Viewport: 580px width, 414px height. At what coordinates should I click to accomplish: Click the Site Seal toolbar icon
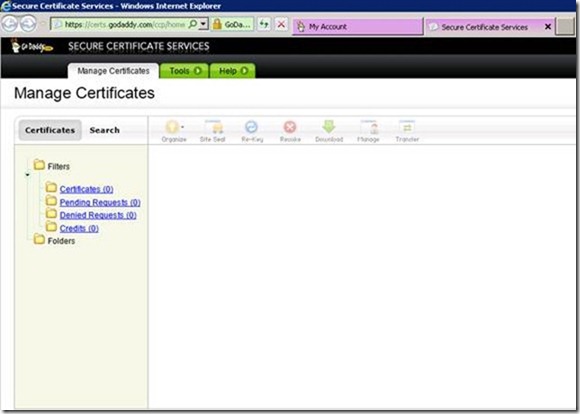click(x=213, y=127)
